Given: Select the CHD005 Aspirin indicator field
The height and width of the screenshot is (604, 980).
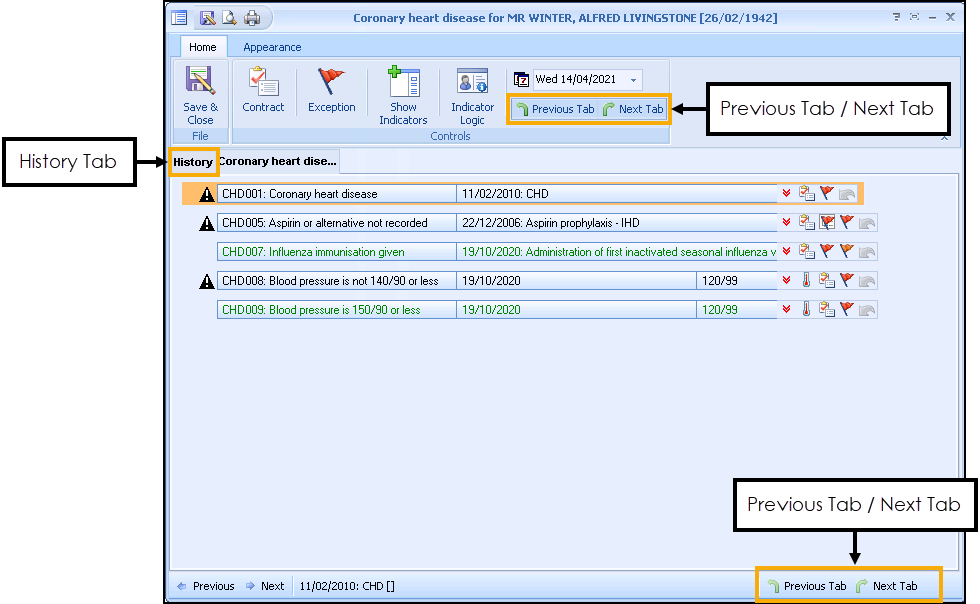Looking at the screenshot, I should [x=336, y=223].
